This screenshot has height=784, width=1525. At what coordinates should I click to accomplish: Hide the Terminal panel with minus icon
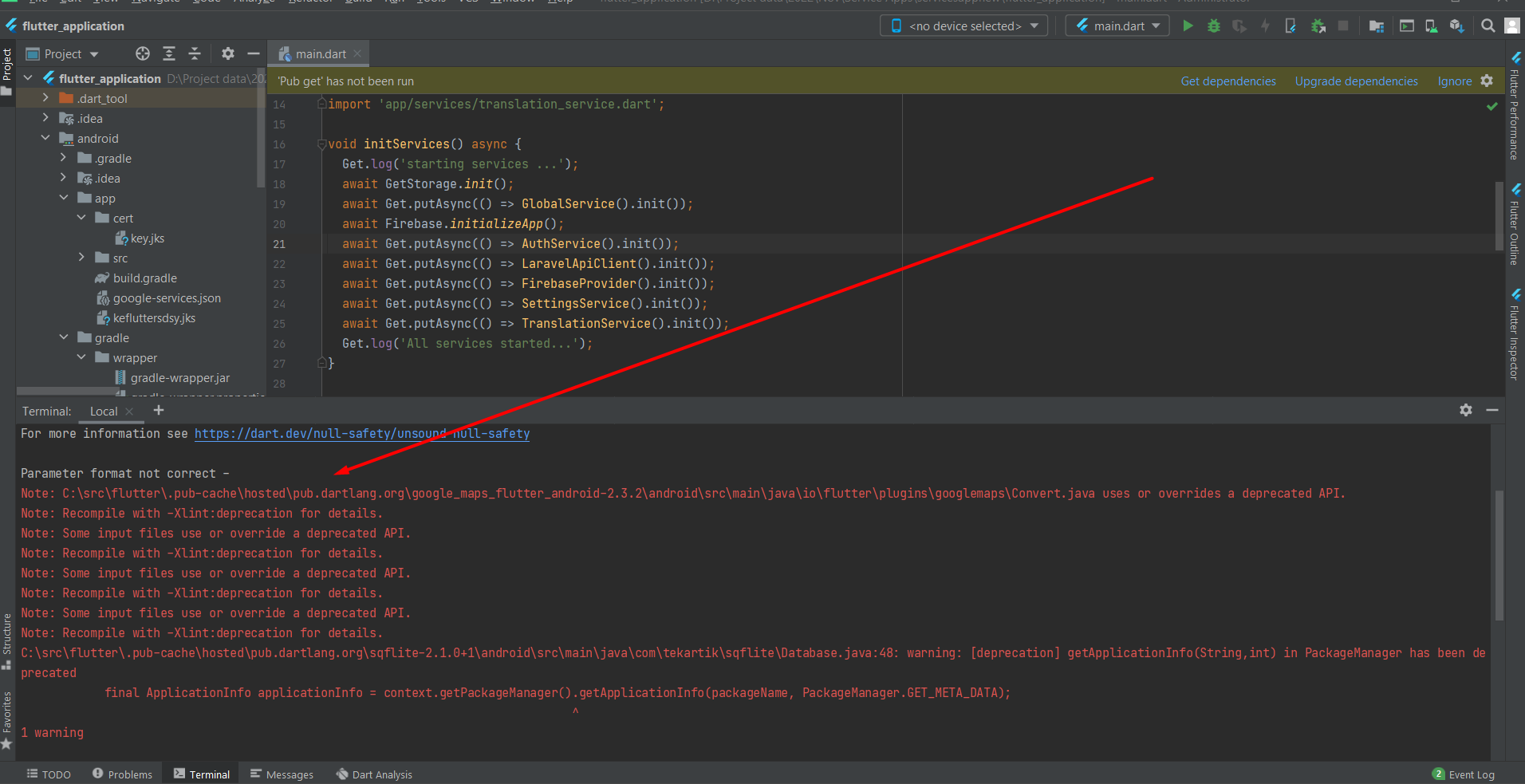point(1492,410)
